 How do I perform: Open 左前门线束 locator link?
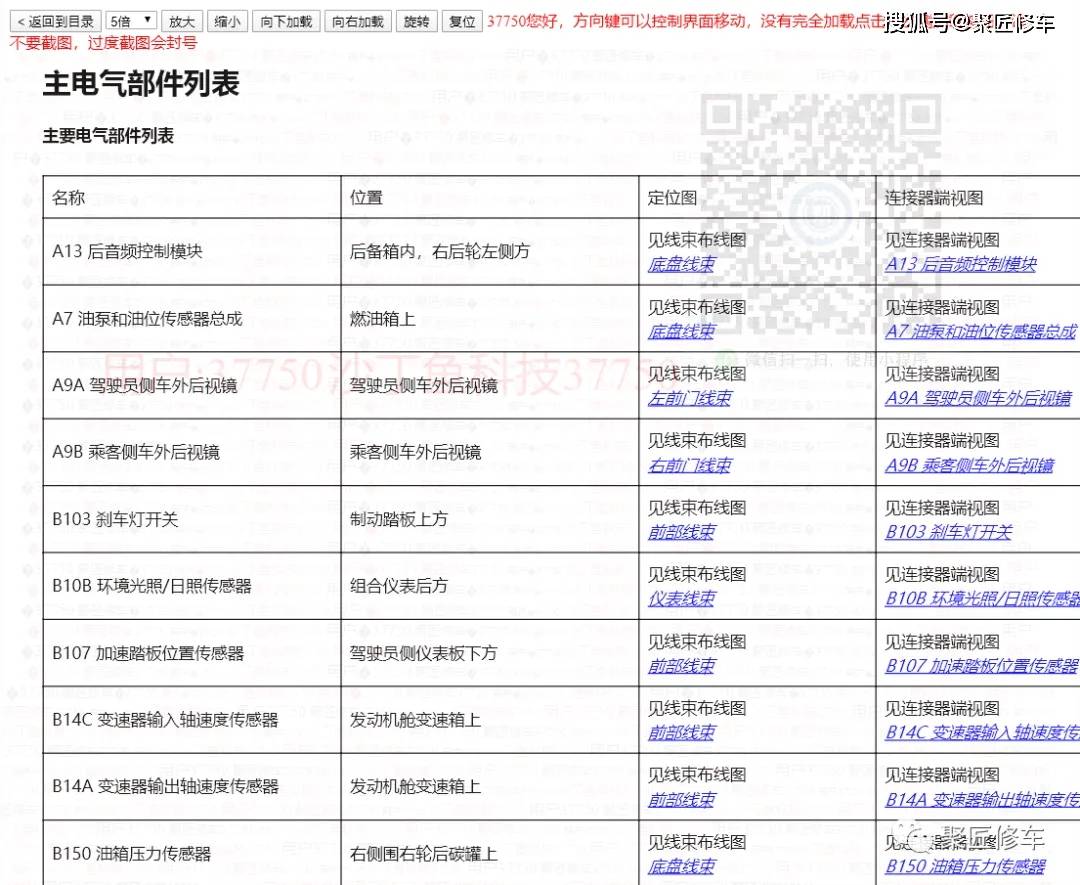(689, 399)
